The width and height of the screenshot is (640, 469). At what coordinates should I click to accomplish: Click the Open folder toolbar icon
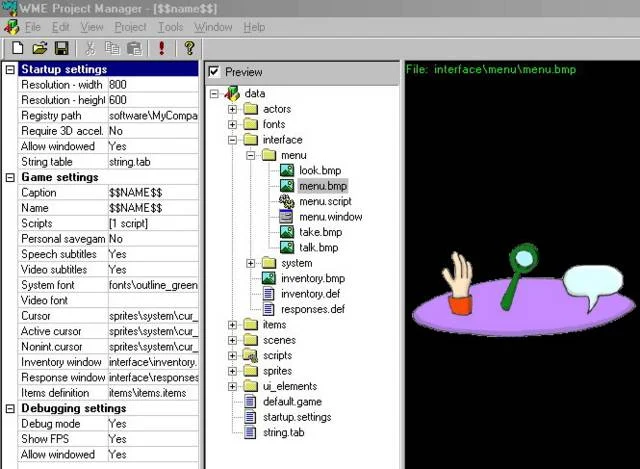click(40, 48)
